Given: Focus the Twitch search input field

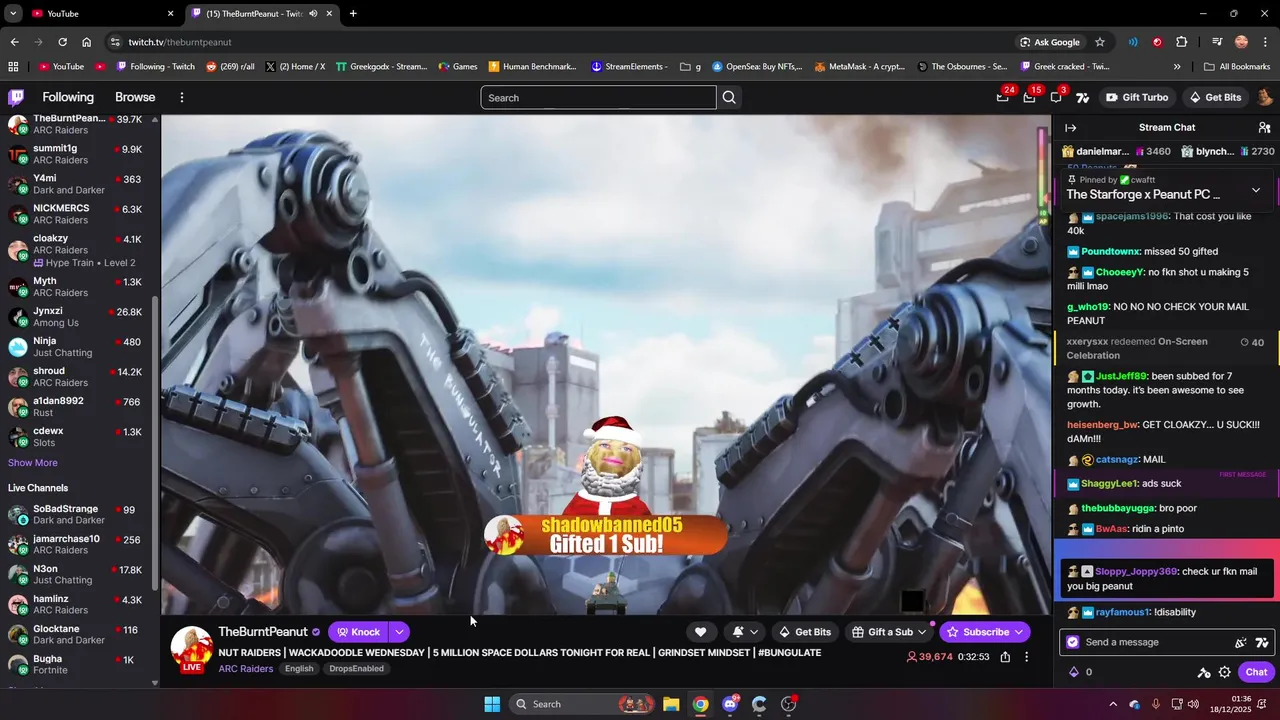Looking at the screenshot, I should 598,97.
